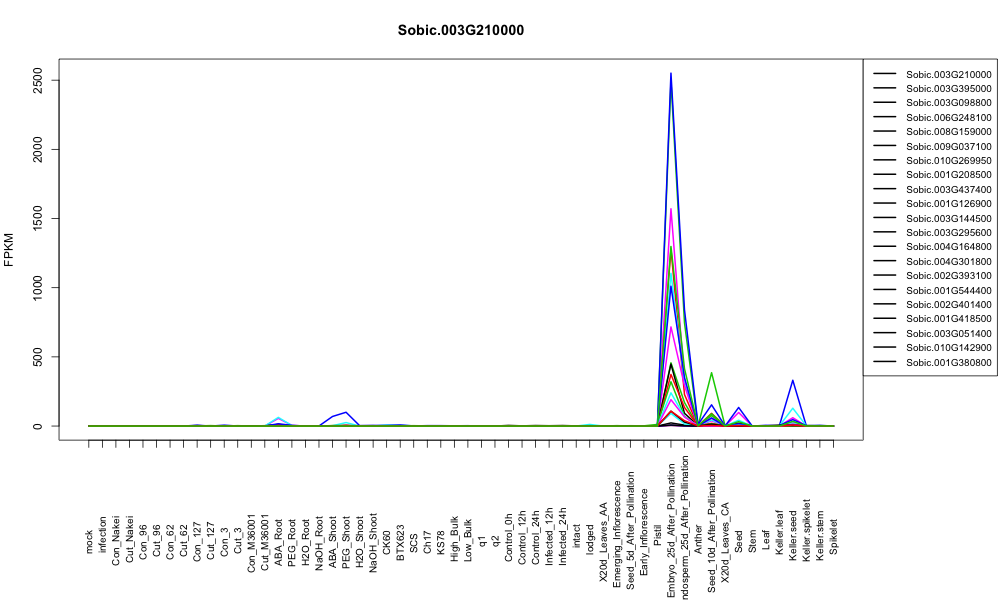Click the plot title Sobic.003G210000
Image resolution: width=1000 pixels, height=600 pixels.
click(x=460, y=30)
